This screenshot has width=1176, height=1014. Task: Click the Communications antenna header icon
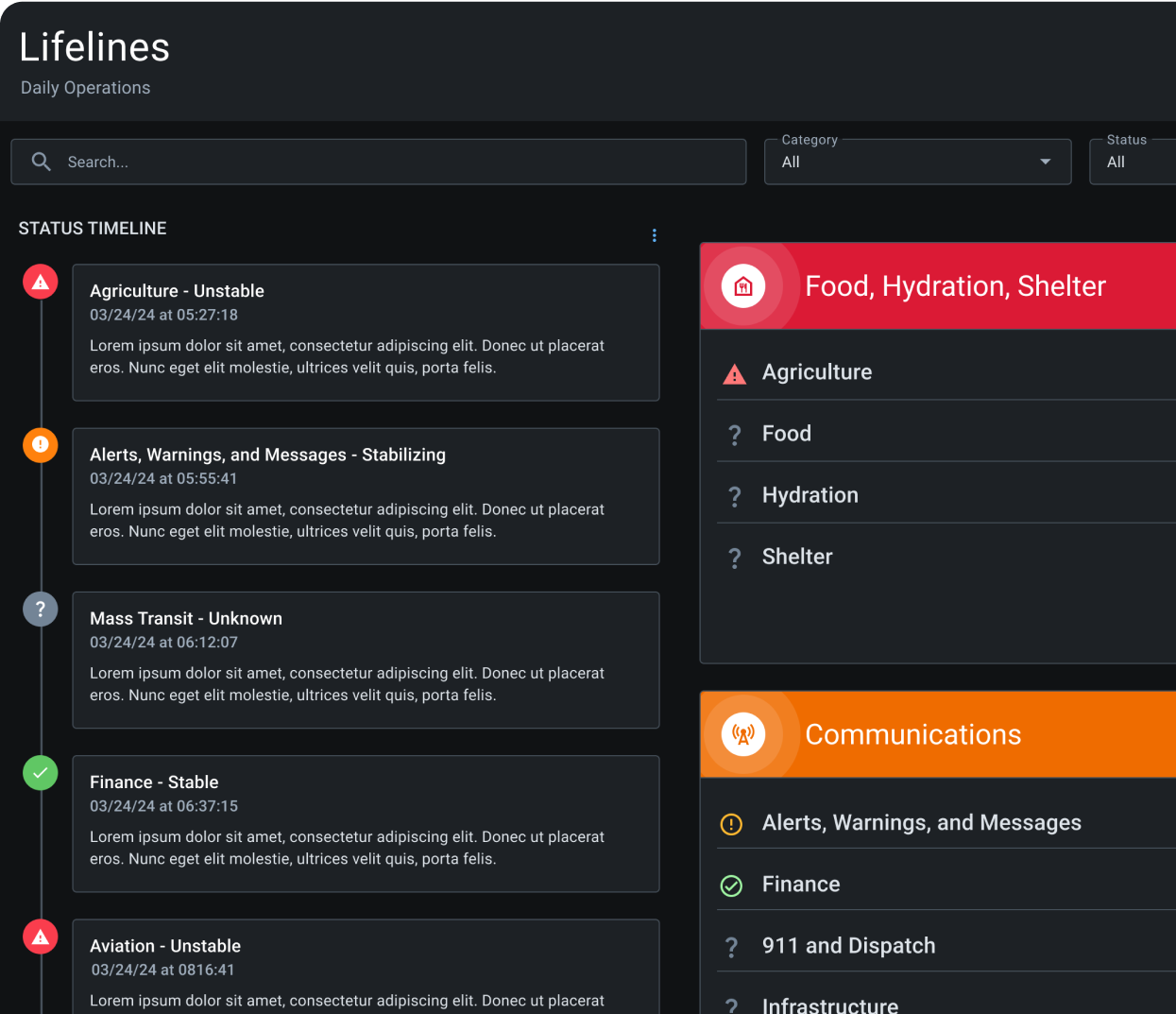point(743,734)
